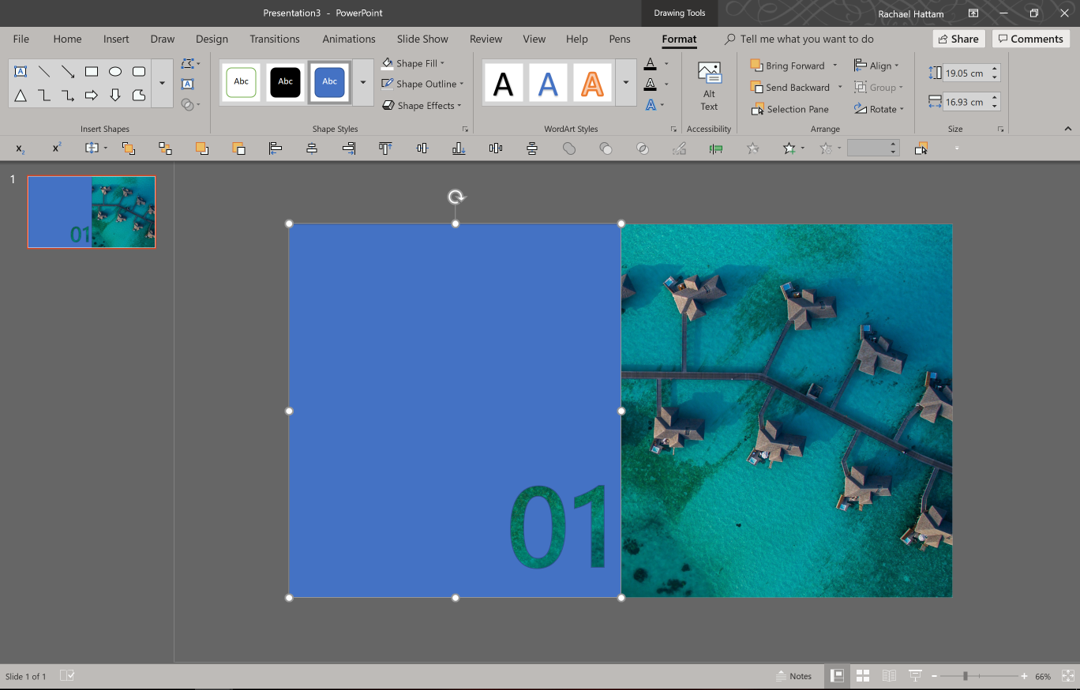Open the File menu
This screenshot has width=1080, height=690.
coord(21,39)
